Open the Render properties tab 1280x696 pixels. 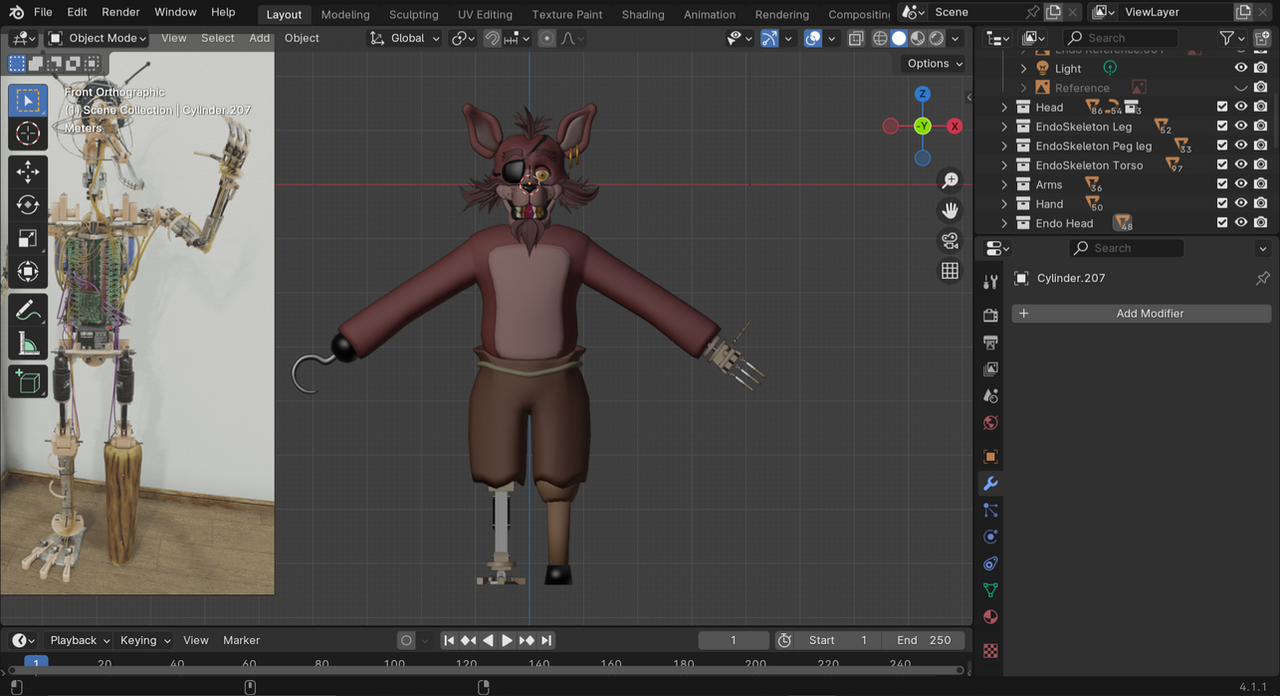(990, 315)
